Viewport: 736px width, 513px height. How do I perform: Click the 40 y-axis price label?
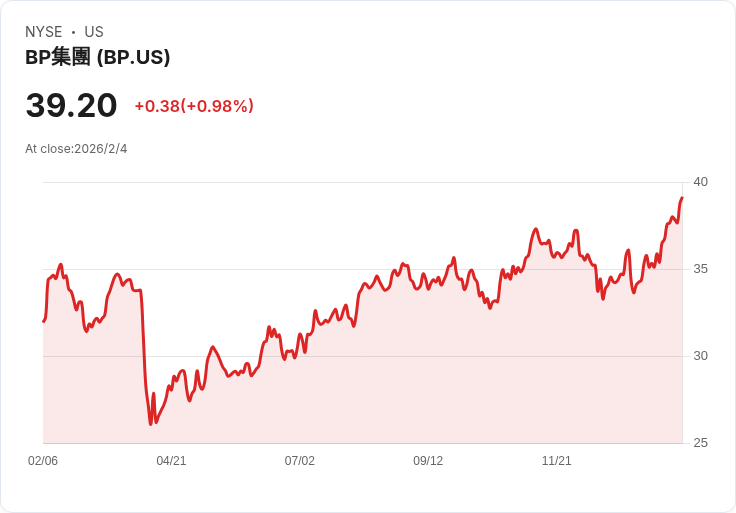(700, 182)
